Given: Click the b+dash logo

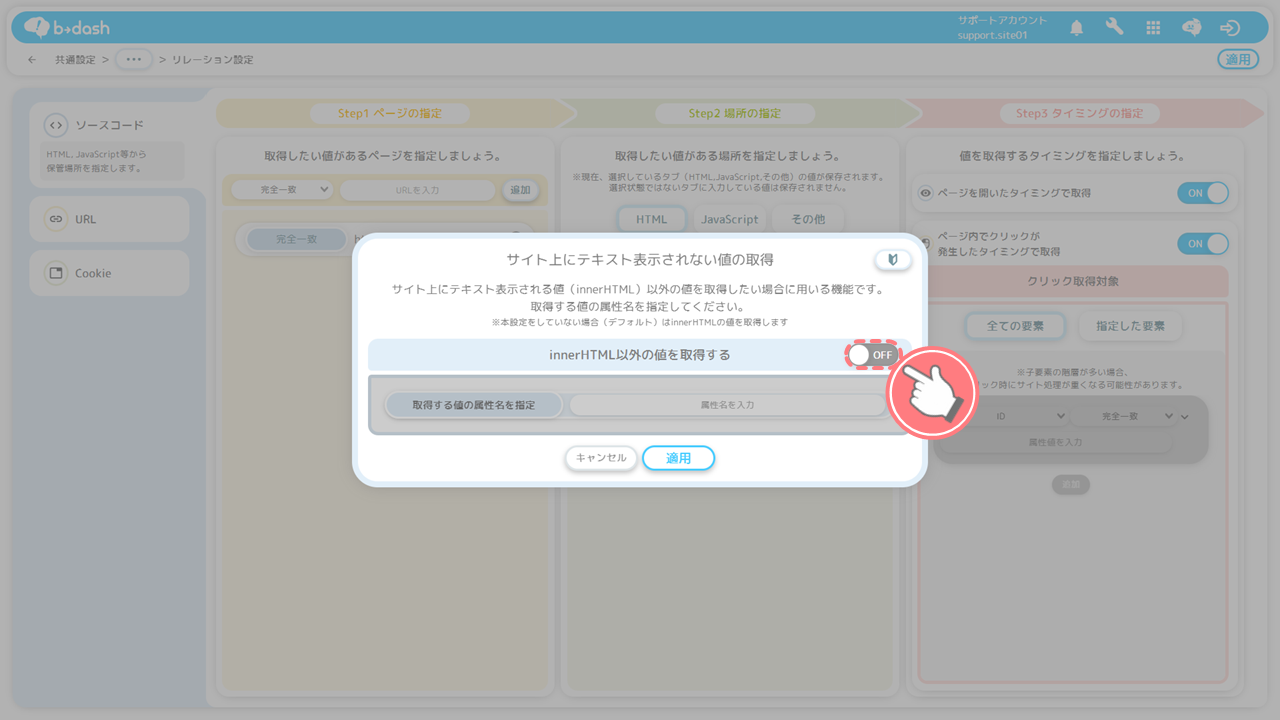Looking at the screenshot, I should point(65,28).
